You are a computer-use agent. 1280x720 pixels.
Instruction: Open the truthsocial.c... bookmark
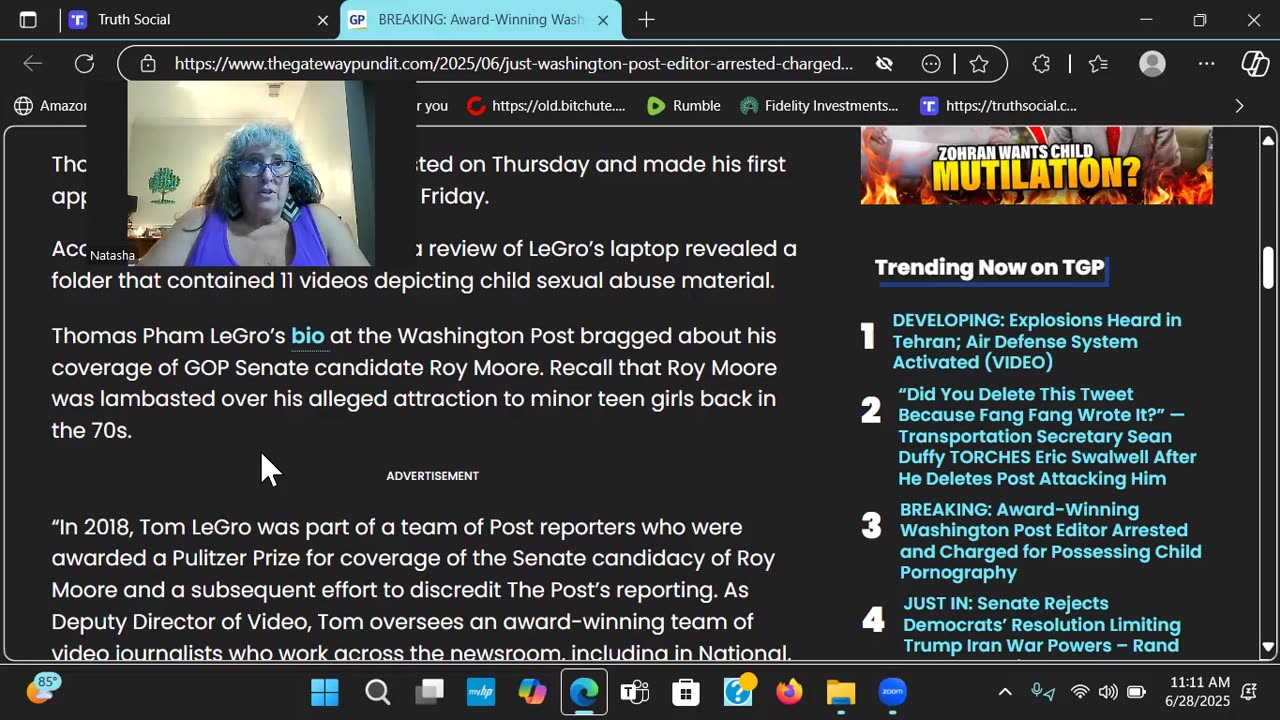[998, 106]
